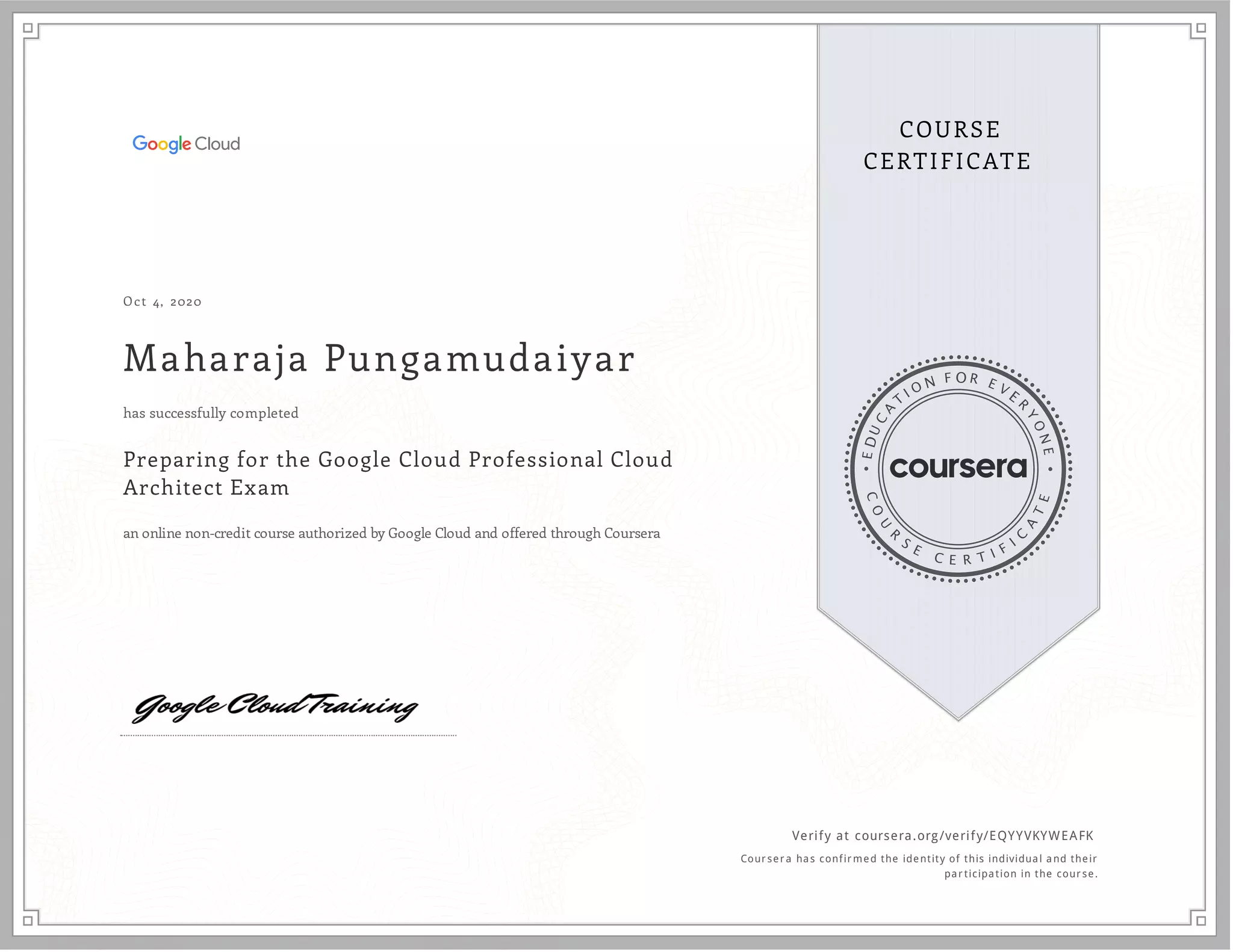The height and width of the screenshot is (952, 1233).
Task: Click the coursera wordmark inside the seal
Action: [x=958, y=468]
